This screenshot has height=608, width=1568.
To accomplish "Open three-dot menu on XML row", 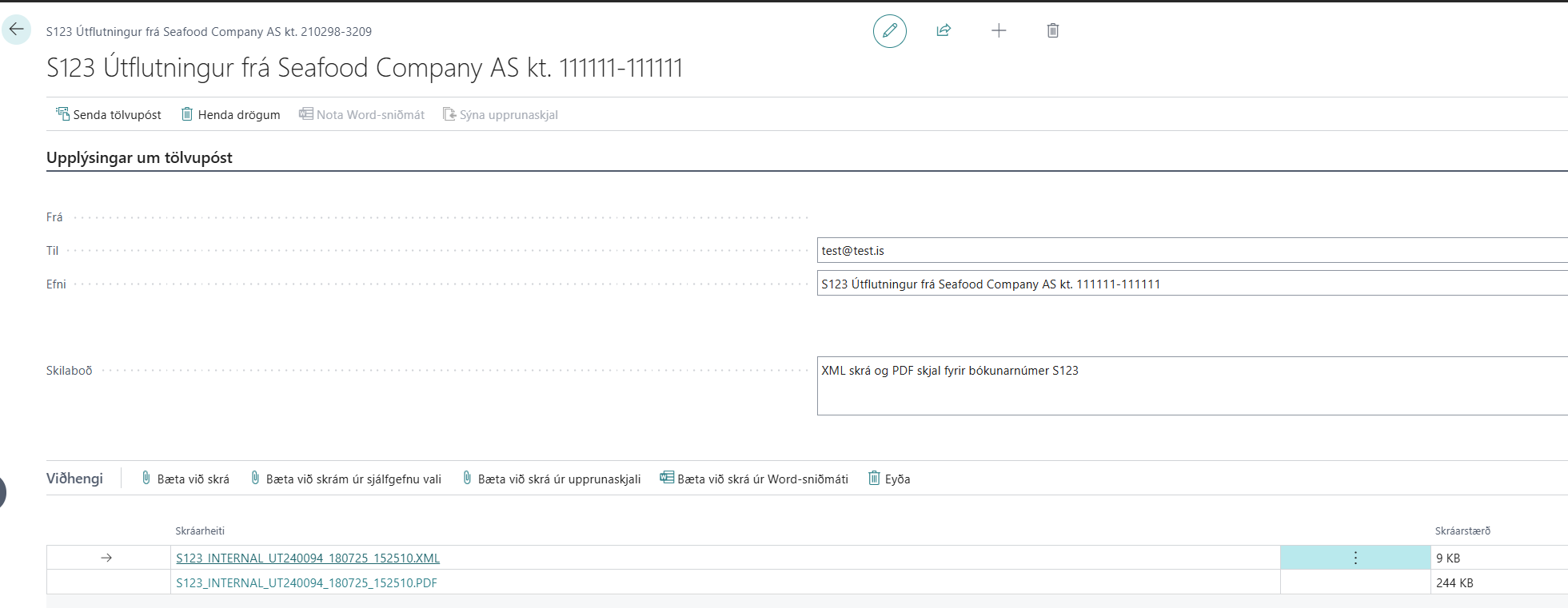I will pos(1355,558).
